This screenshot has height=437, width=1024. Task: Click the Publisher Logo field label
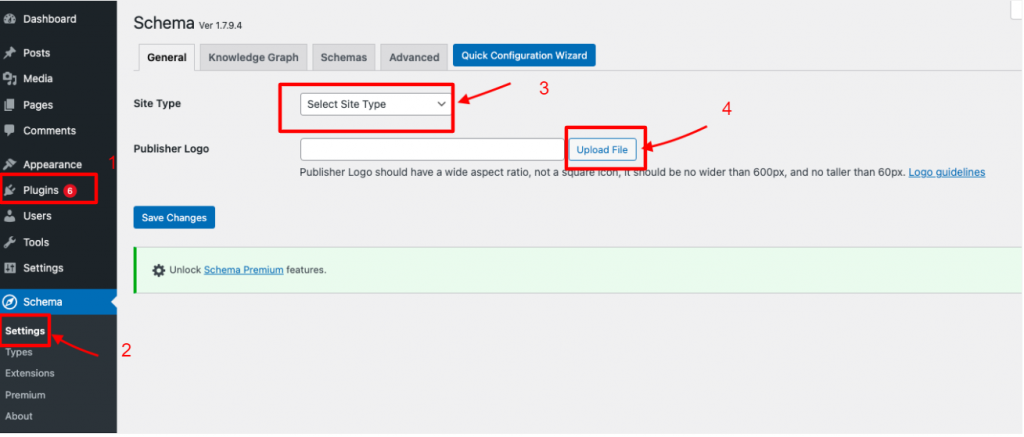pyautogui.click(x=171, y=149)
